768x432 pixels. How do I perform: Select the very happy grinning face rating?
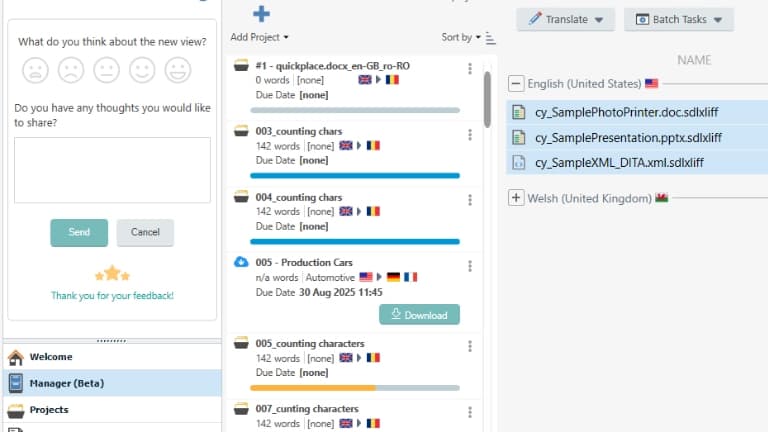(x=178, y=70)
